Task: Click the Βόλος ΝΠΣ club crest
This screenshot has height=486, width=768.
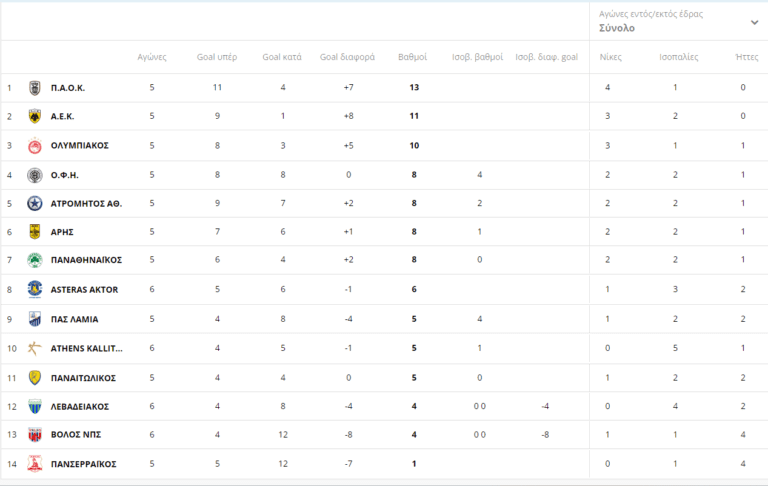Action: (x=35, y=435)
